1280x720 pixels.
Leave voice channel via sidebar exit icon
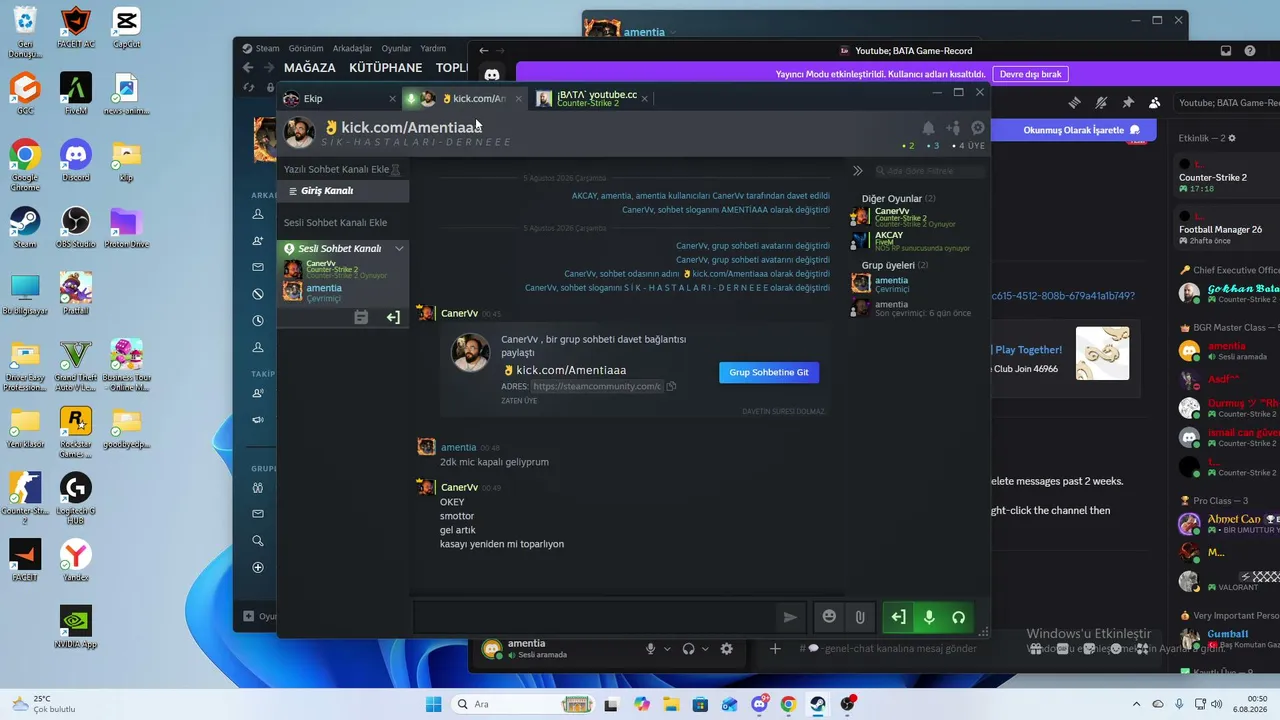[x=393, y=317]
